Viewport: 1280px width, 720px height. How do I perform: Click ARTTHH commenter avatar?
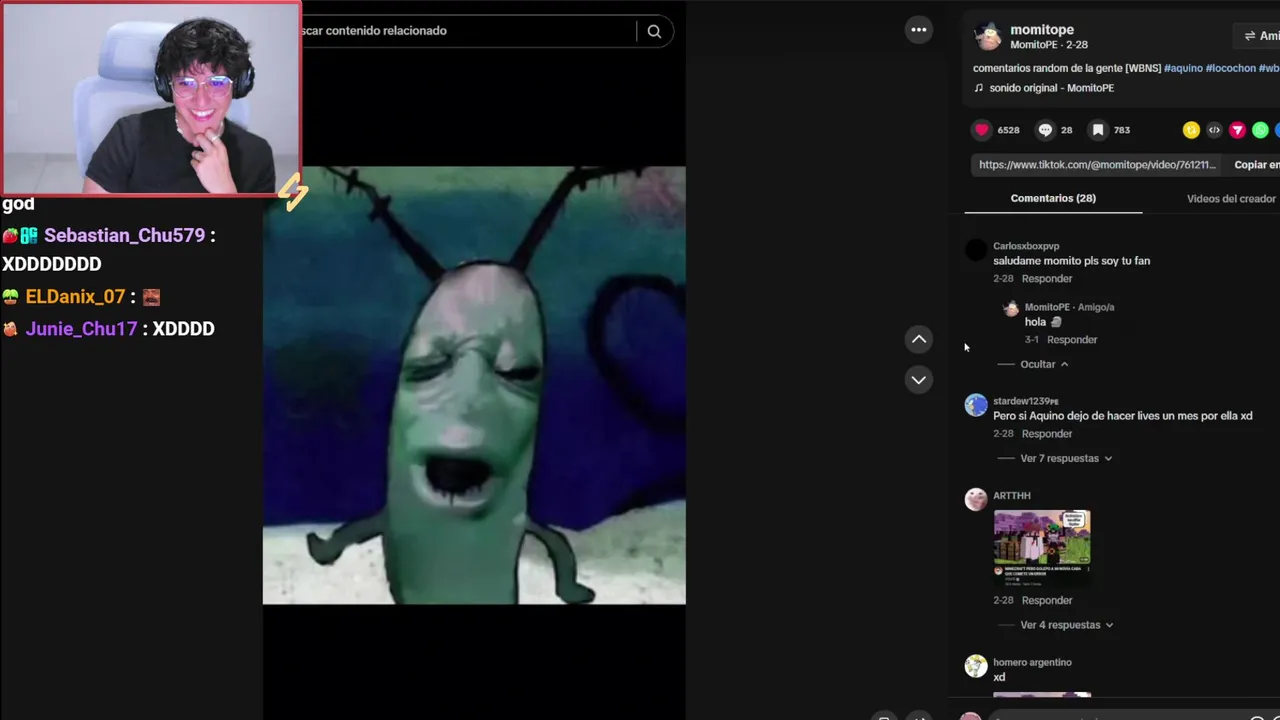tap(976, 500)
